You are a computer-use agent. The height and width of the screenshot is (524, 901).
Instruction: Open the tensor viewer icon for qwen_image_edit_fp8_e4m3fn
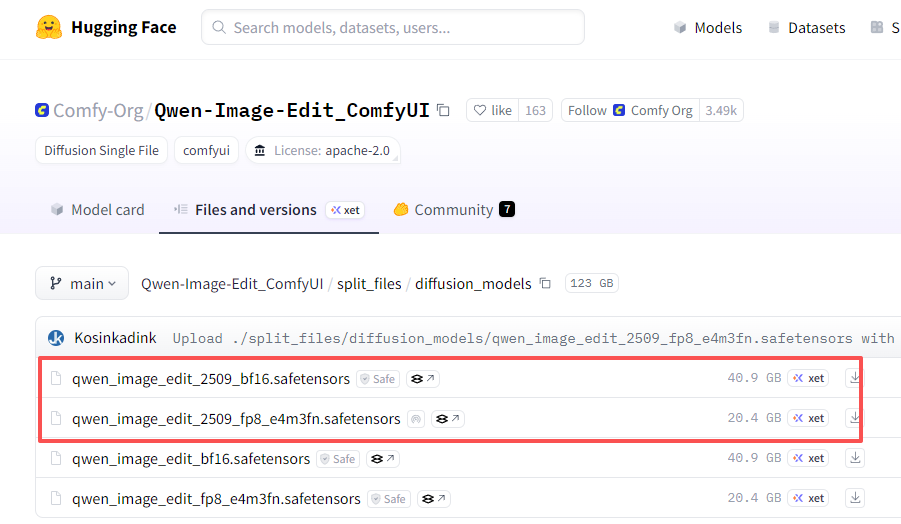(434, 499)
